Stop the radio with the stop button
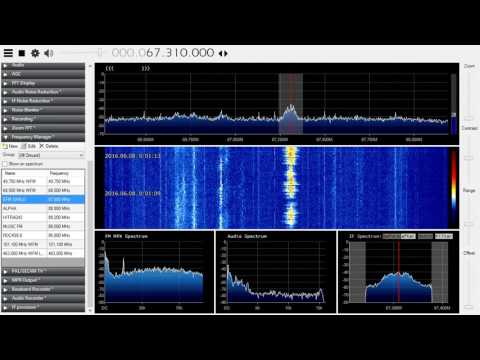The height and width of the screenshot is (360, 480). click(22, 53)
